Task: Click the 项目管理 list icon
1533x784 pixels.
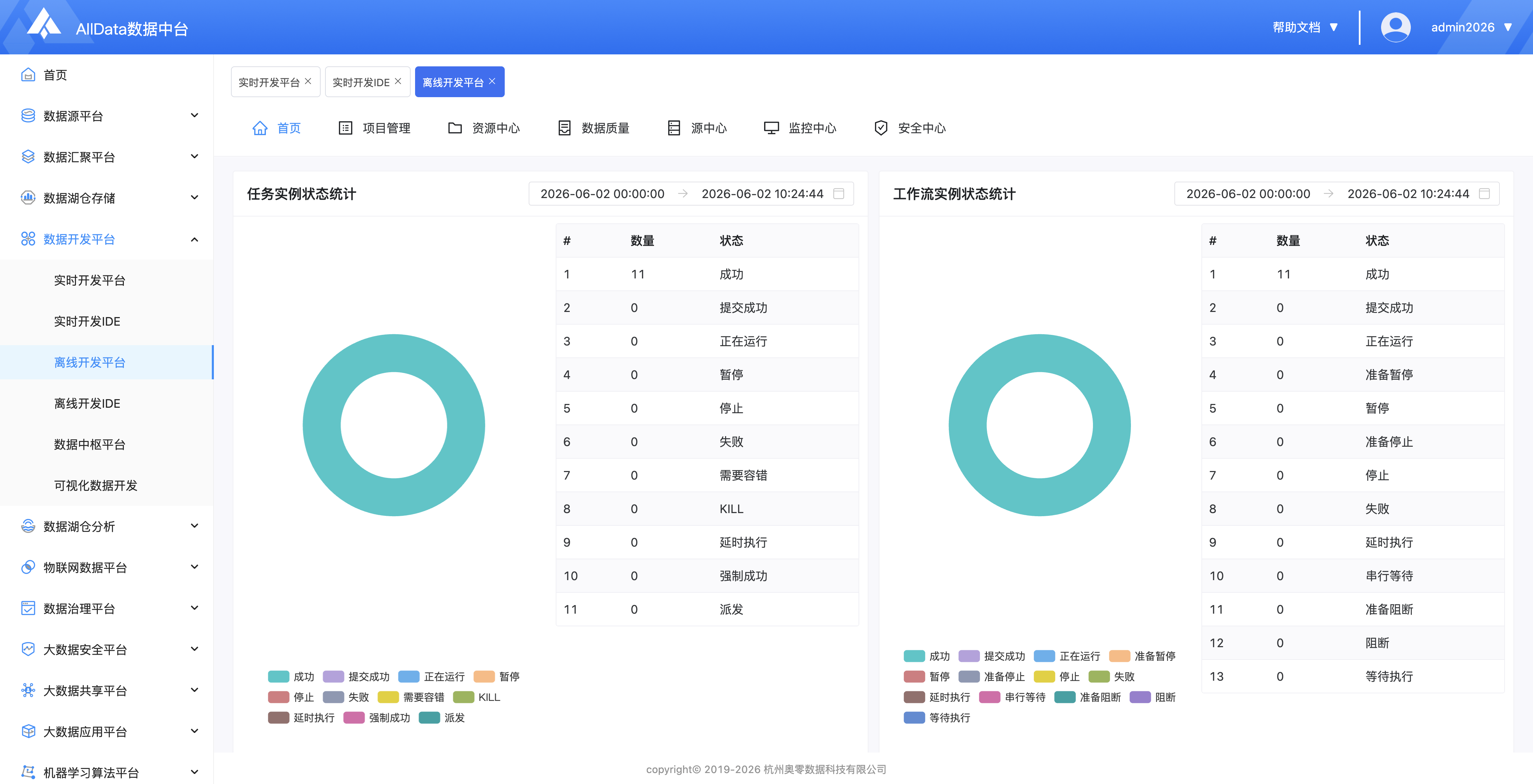Action: point(345,129)
